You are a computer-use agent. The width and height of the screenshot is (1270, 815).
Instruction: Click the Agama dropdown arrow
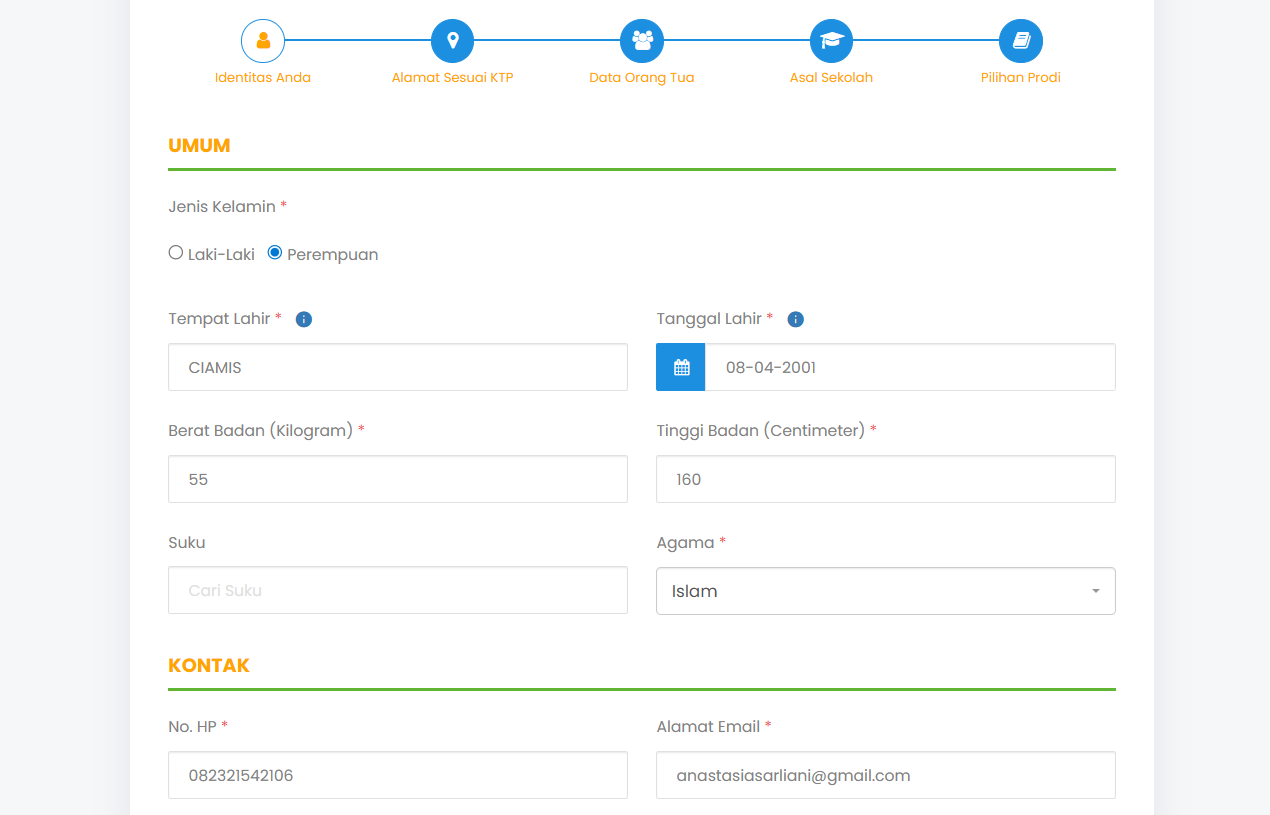(x=1096, y=591)
